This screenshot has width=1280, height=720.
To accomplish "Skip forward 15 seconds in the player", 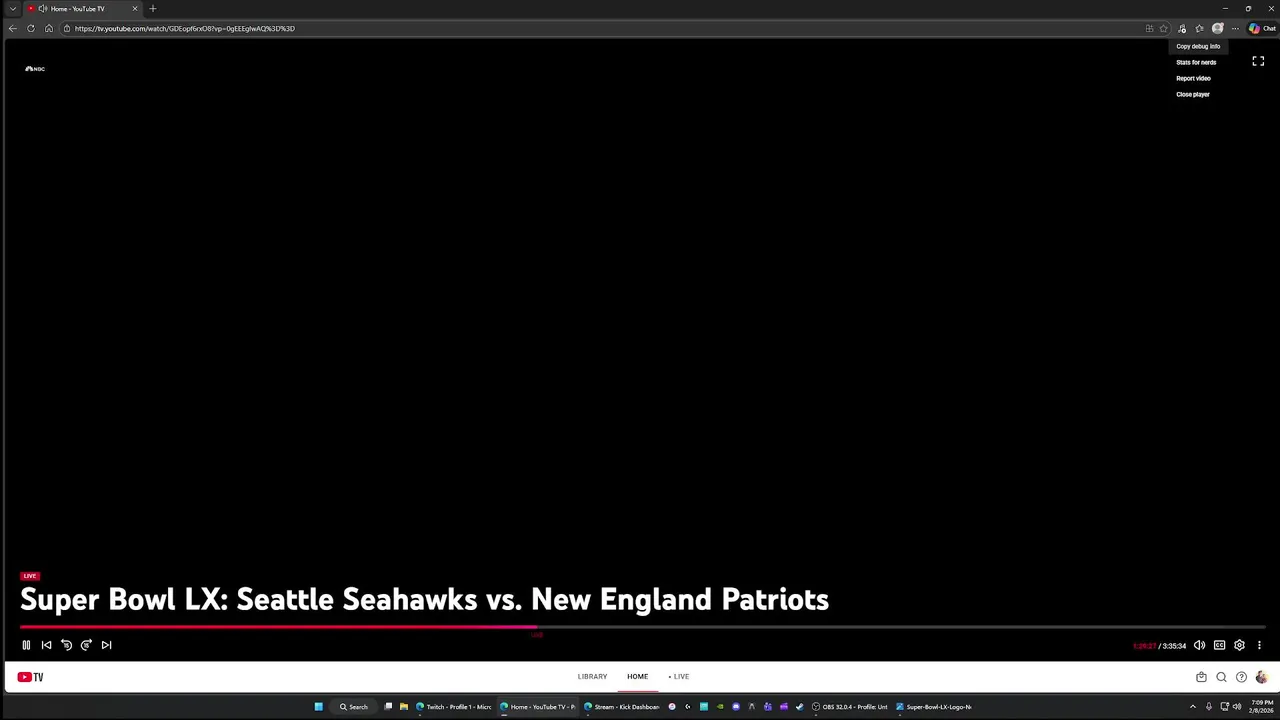I will (x=86, y=645).
